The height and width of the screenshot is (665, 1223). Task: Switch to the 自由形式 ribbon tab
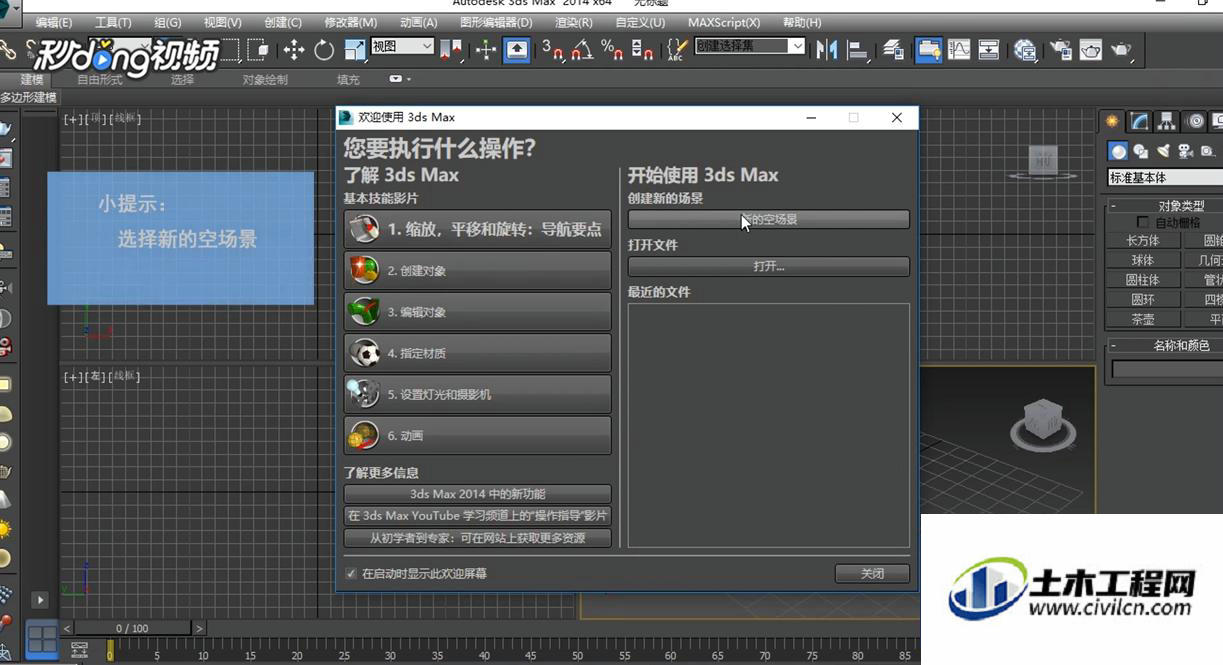coord(100,79)
